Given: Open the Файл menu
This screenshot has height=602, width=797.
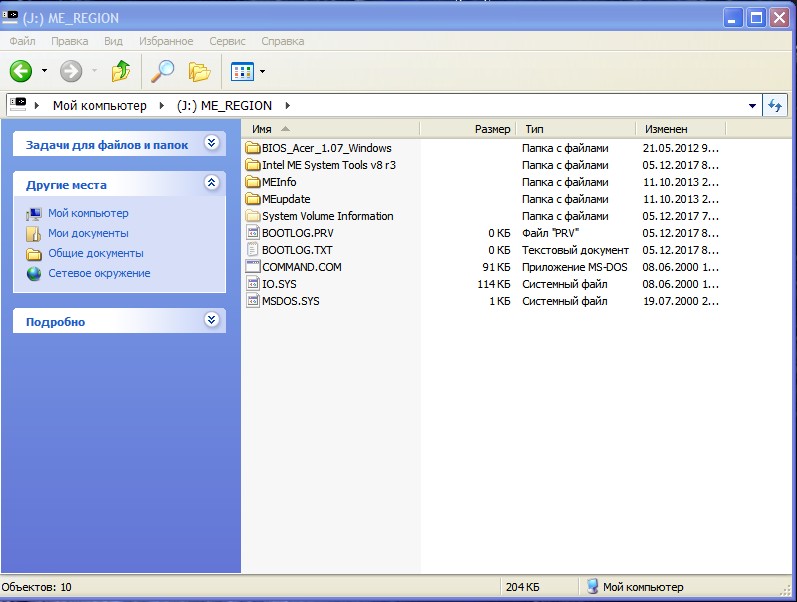Looking at the screenshot, I should click(x=22, y=41).
